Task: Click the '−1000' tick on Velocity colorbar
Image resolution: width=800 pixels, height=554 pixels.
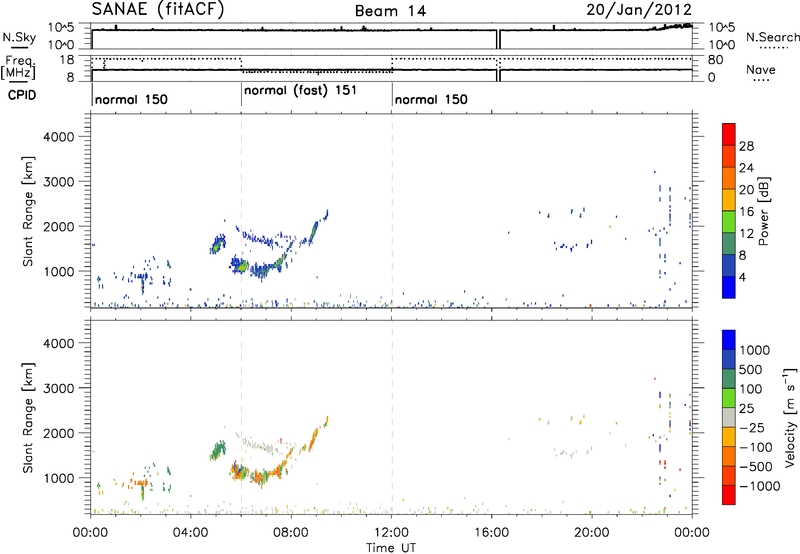Action: [759, 486]
